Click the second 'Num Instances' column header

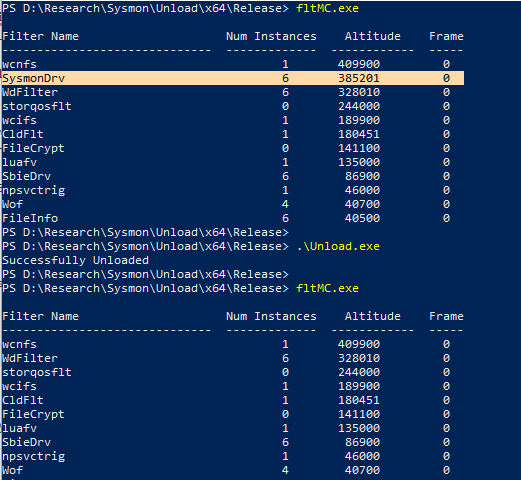271,316
